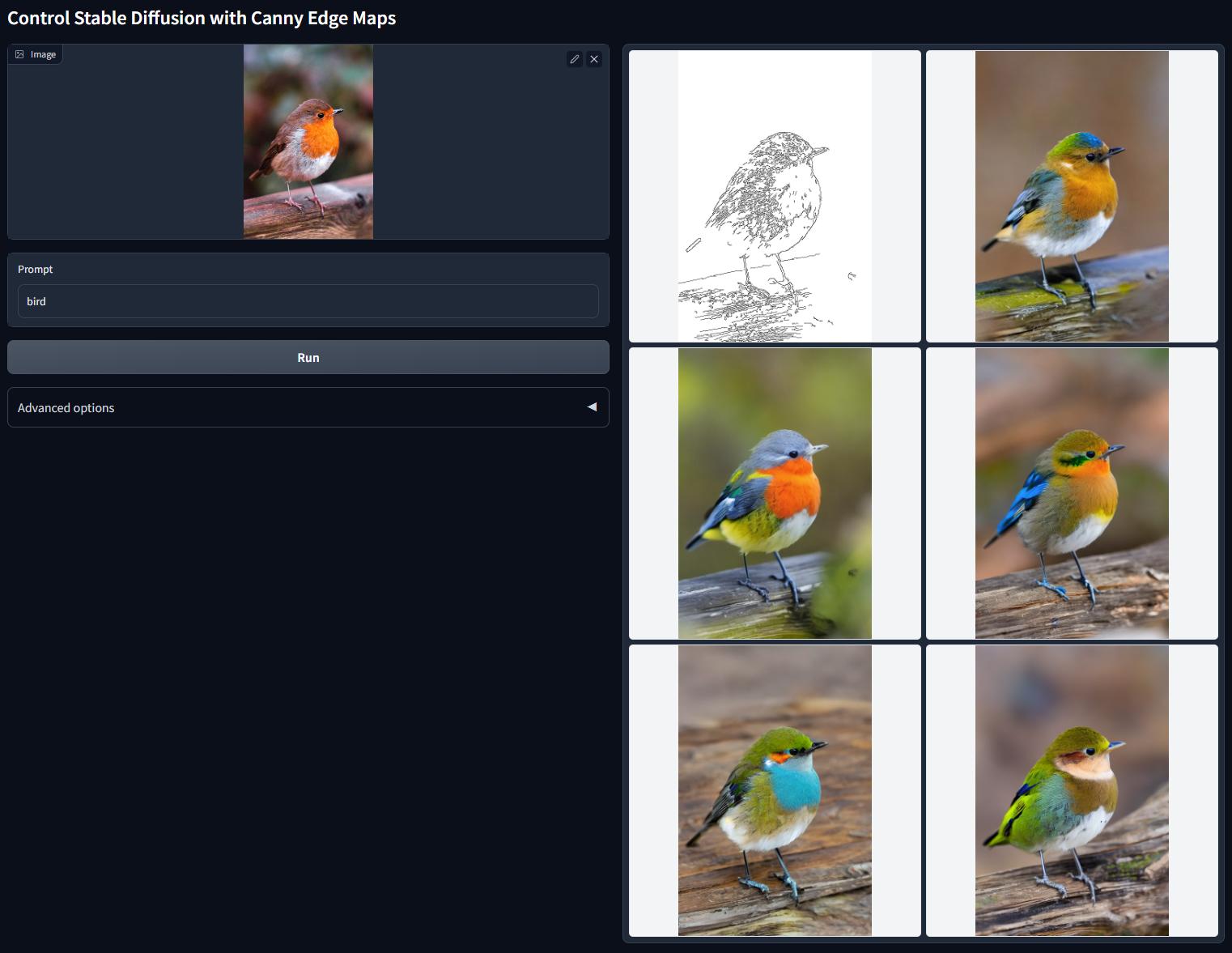The height and width of the screenshot is (953, 1232).
Task: Click the Image label icon above the upload area
Action: pyautogui.click(x=19, y=53)
